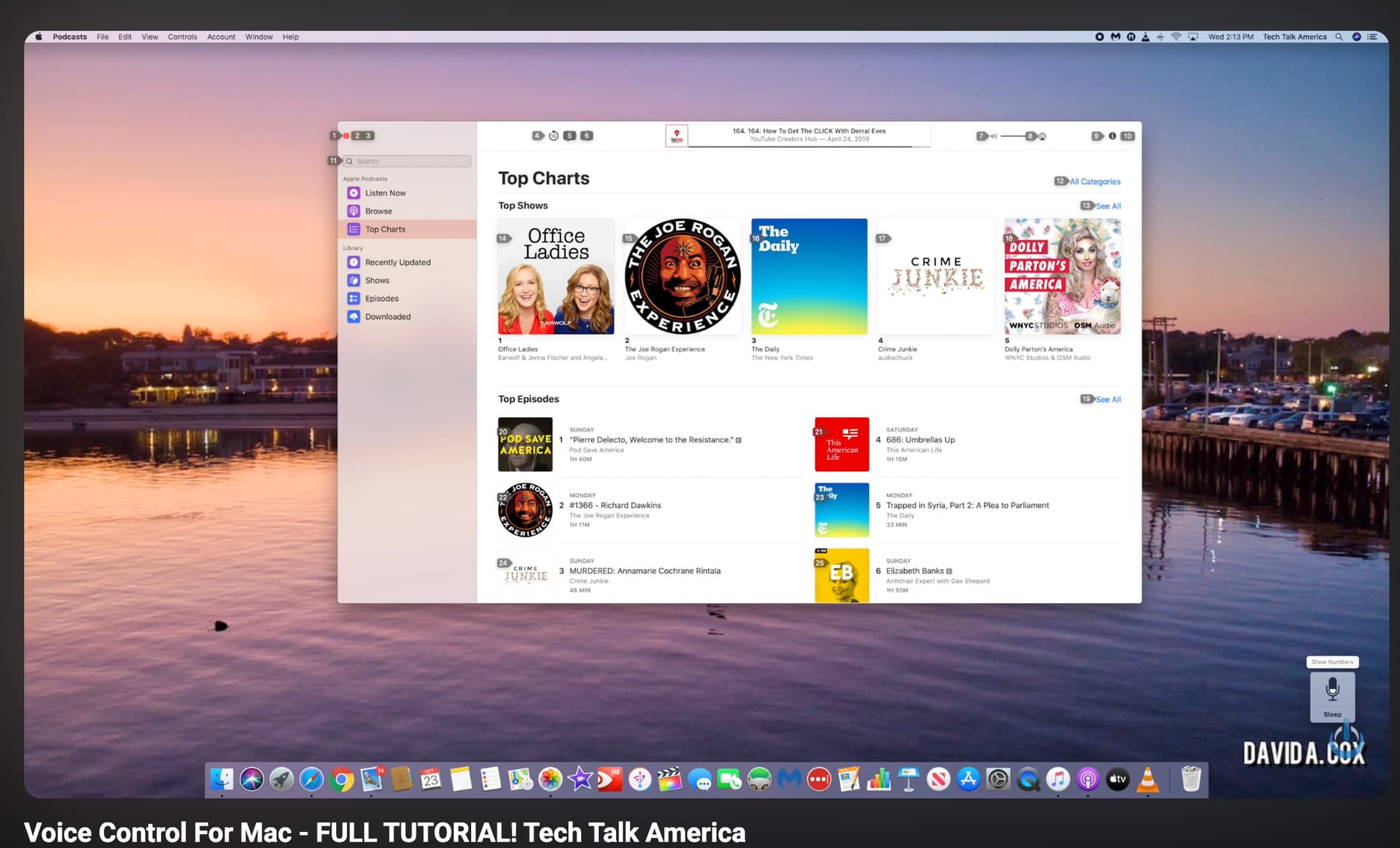Image resolution: width=1400 pixels, height=848 pixels.
Task: Show the Downloaded episodes list
Action: tap(387, 317)
